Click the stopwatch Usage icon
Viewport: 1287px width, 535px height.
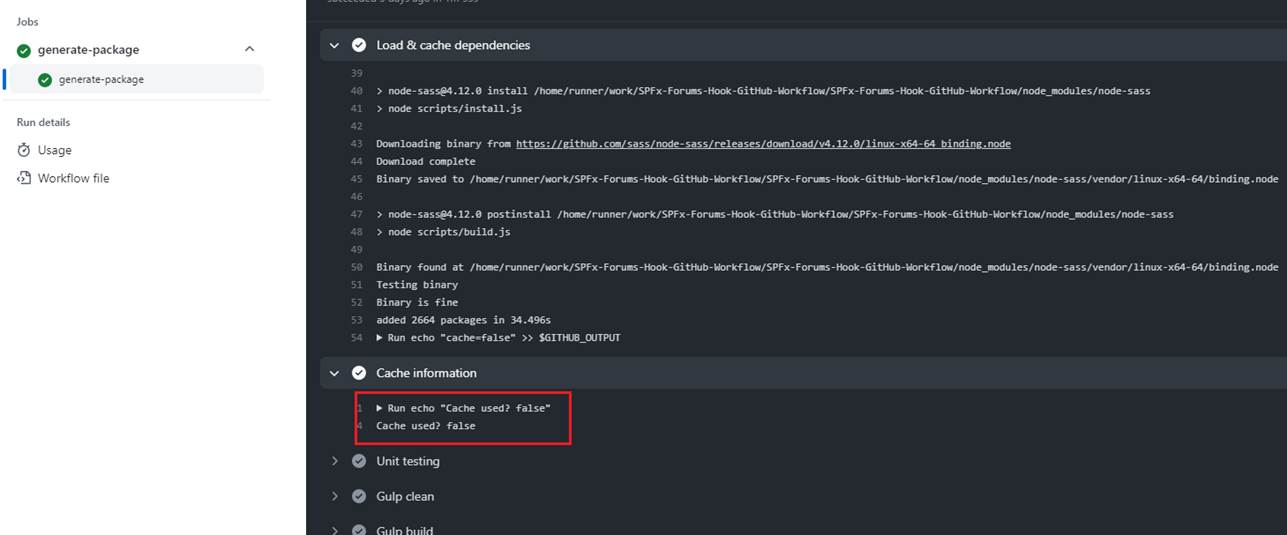(24, 150)
